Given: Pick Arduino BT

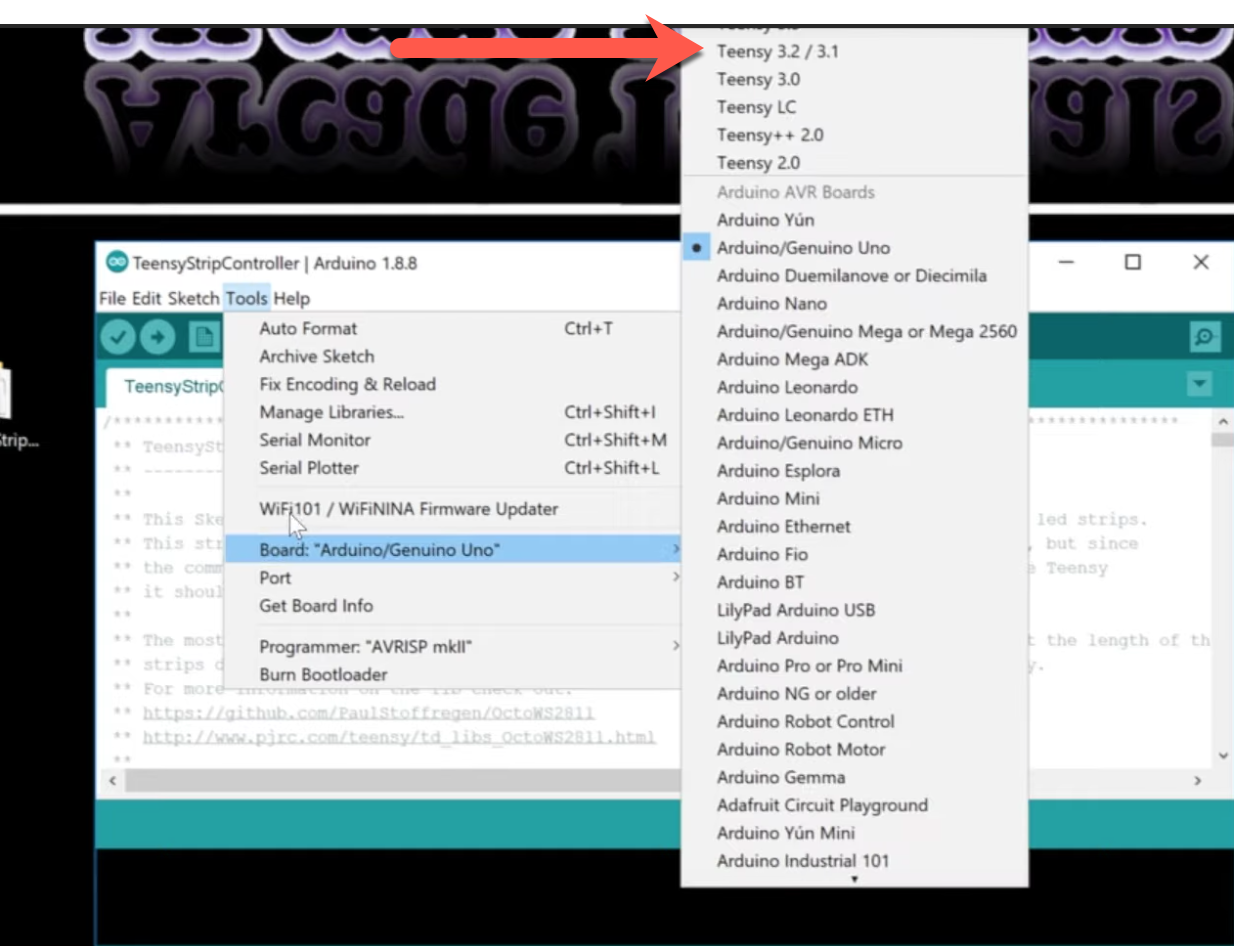Looking at the screenshot, I should tap(855, 583).
